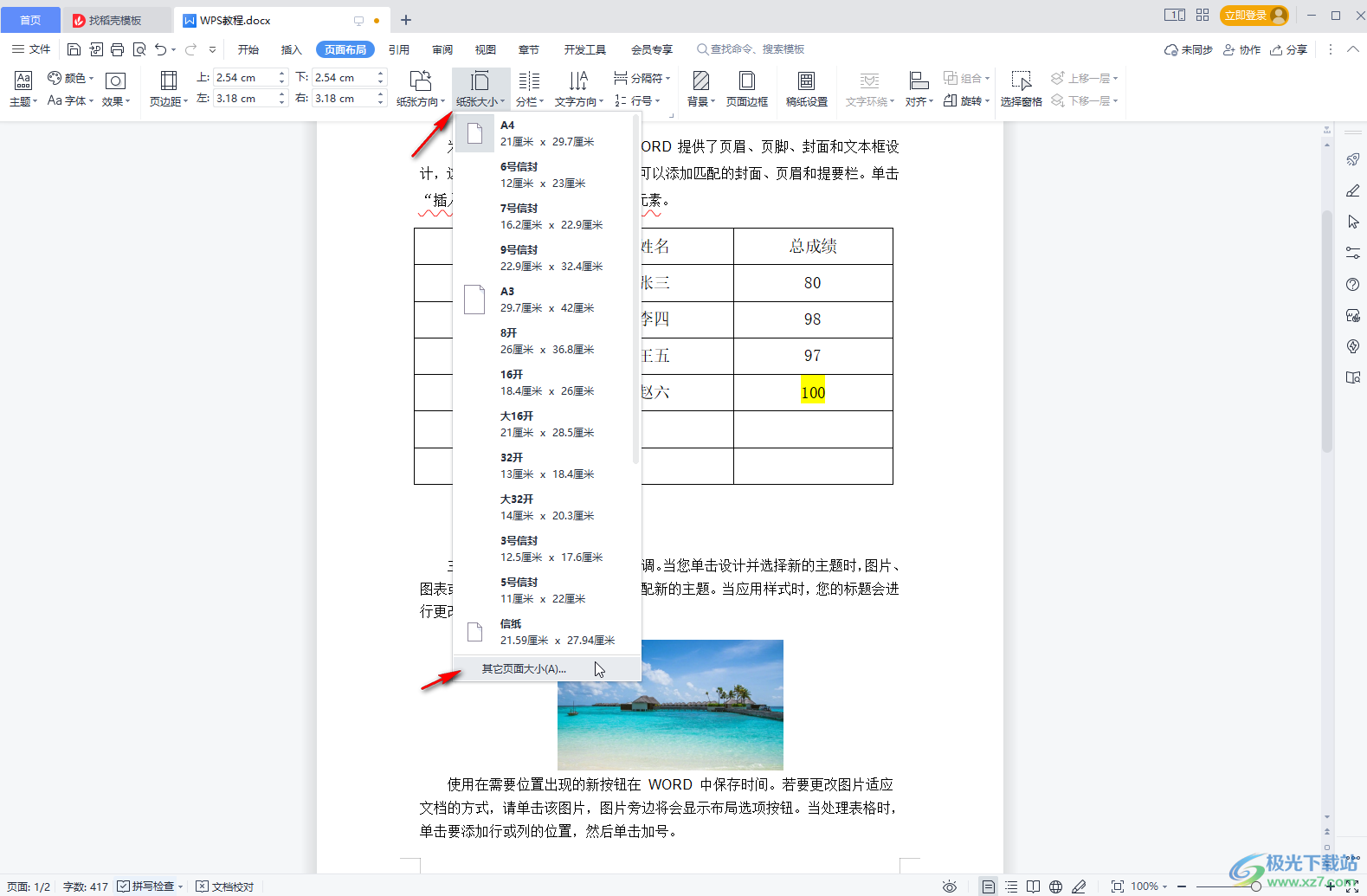The image size is (1367, 896).
Task: Go to 首页 home tab
Action: click(30, 20)
